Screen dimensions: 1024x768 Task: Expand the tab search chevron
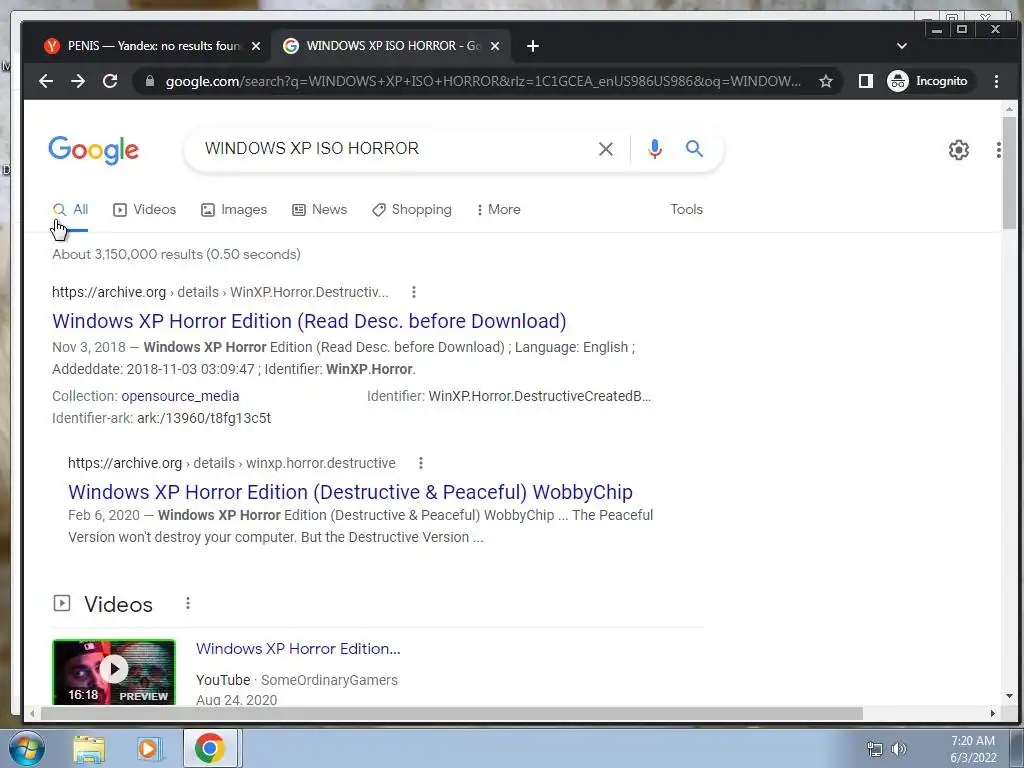902,46
